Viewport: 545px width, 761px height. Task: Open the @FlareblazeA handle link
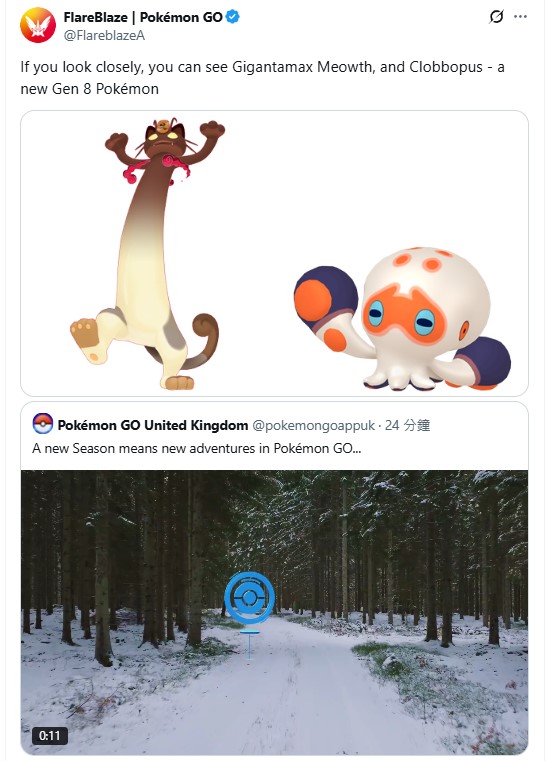click(104, 35)
